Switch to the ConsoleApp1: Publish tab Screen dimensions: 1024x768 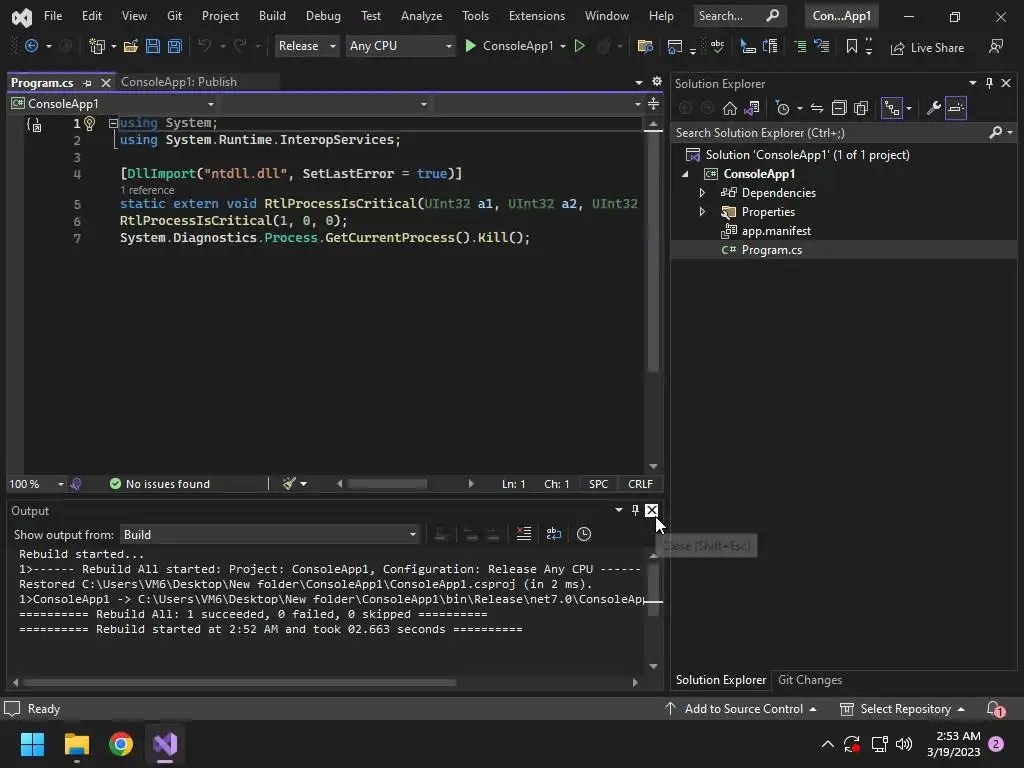click(x=179, y=82)
